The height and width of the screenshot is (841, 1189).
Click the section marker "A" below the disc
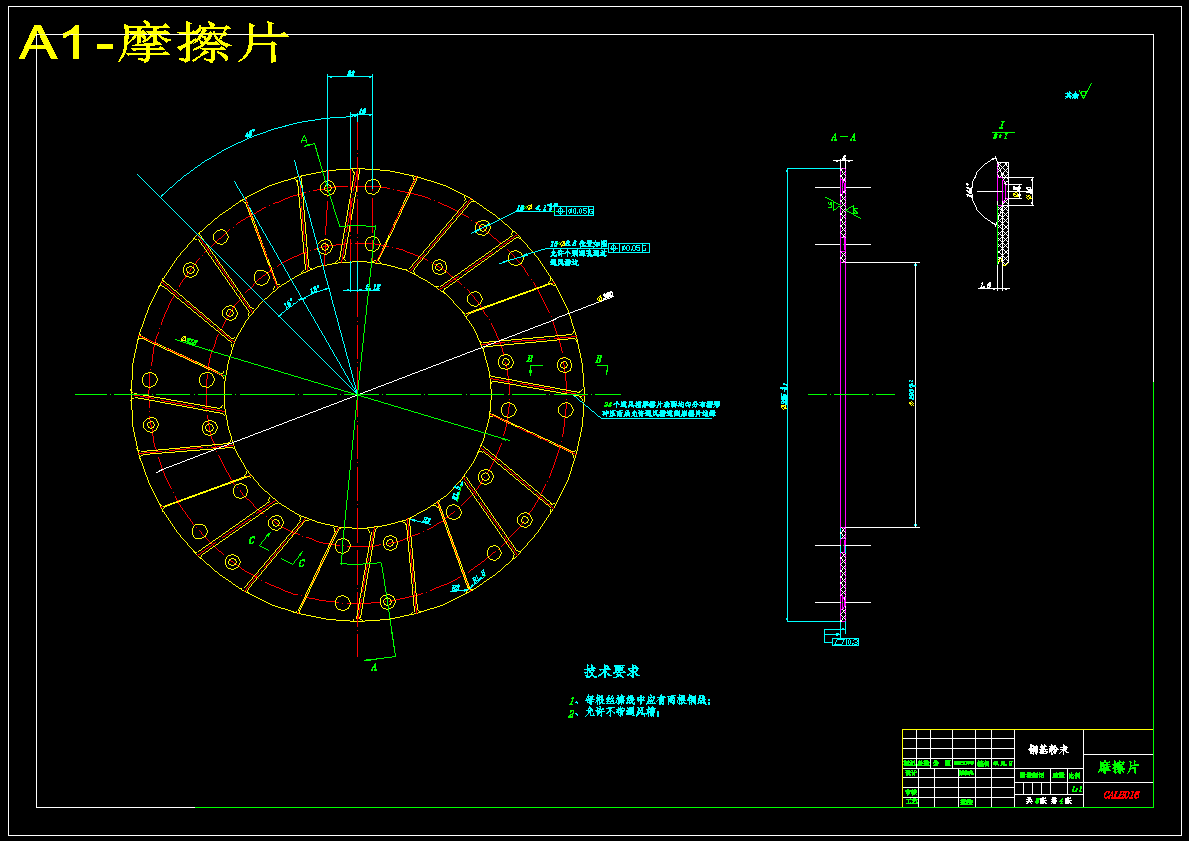[x=373, y=667]
